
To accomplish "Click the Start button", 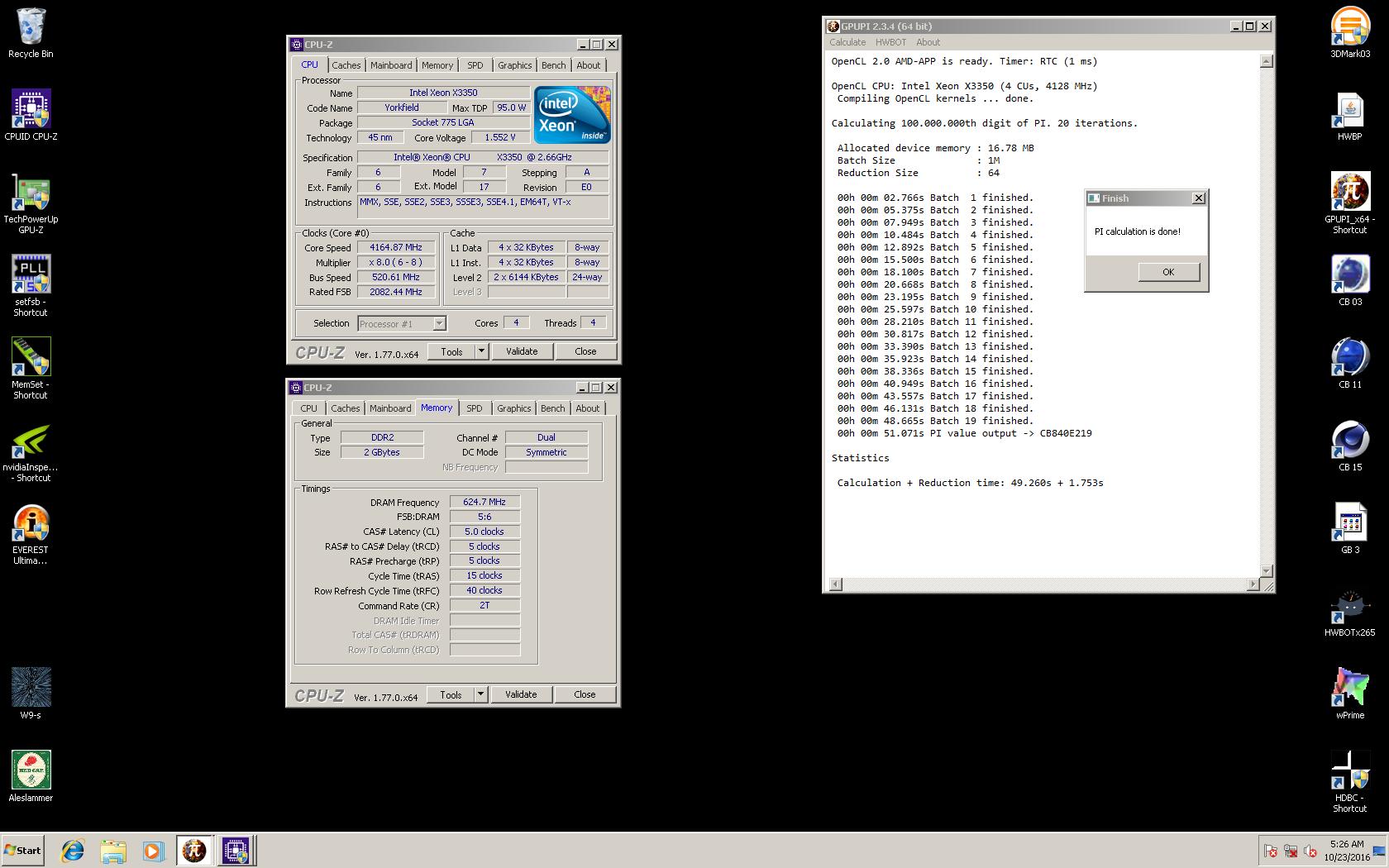I will pos(23,851).
